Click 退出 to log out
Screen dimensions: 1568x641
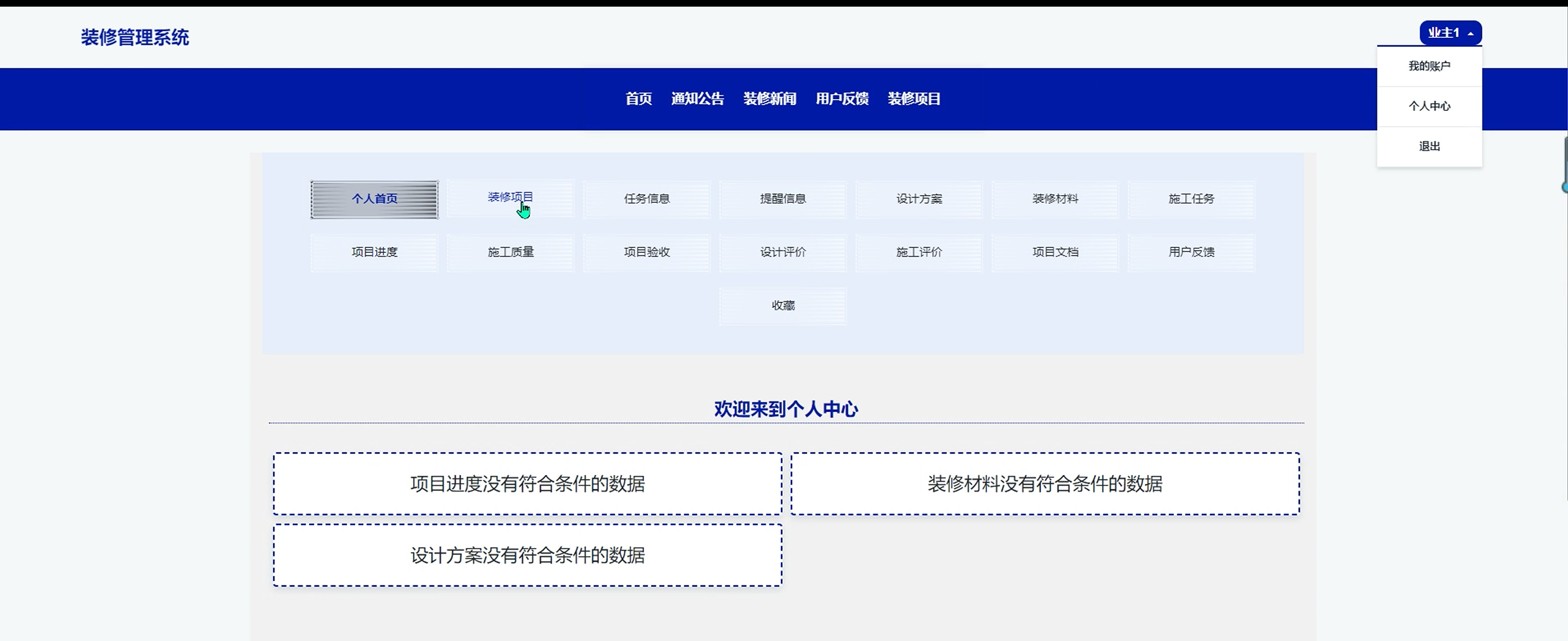pos(1429,146)
